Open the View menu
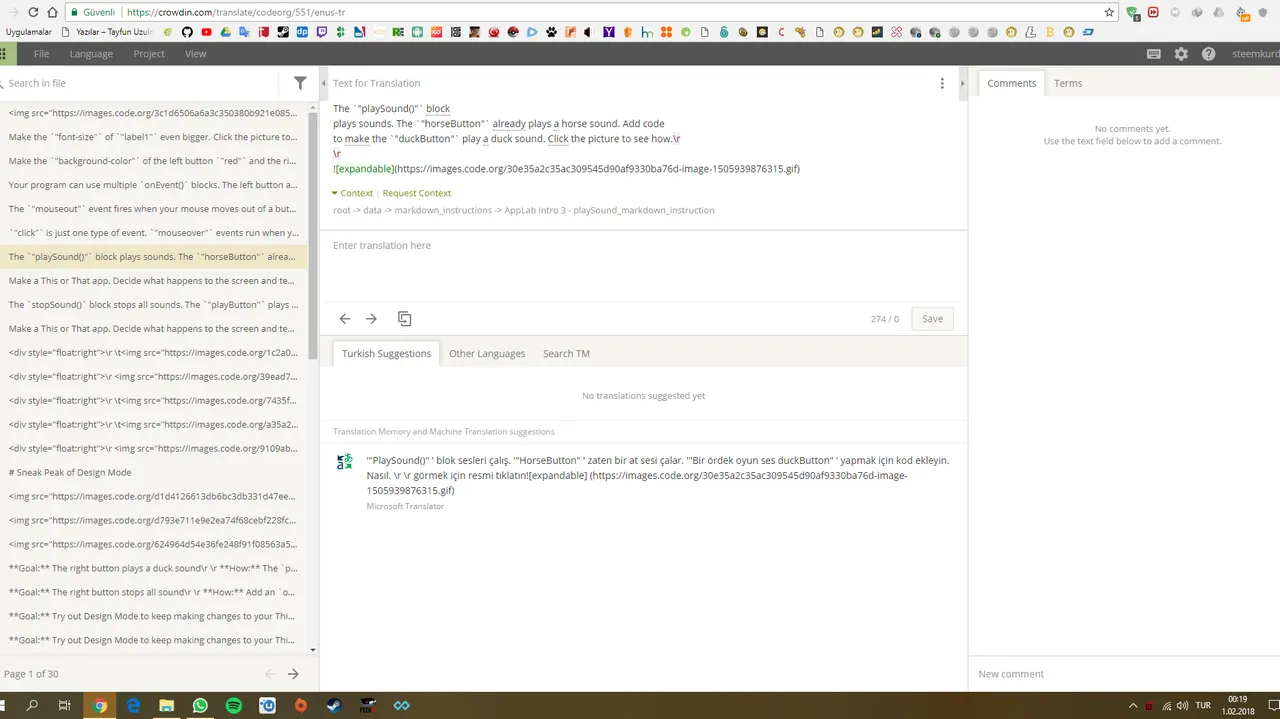 click(195, 54)
